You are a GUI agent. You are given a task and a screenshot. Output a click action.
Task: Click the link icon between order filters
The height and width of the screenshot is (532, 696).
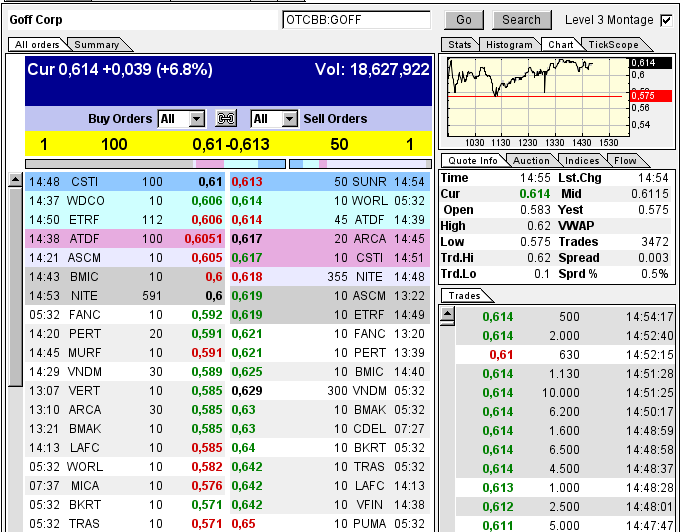click(225, 119)
